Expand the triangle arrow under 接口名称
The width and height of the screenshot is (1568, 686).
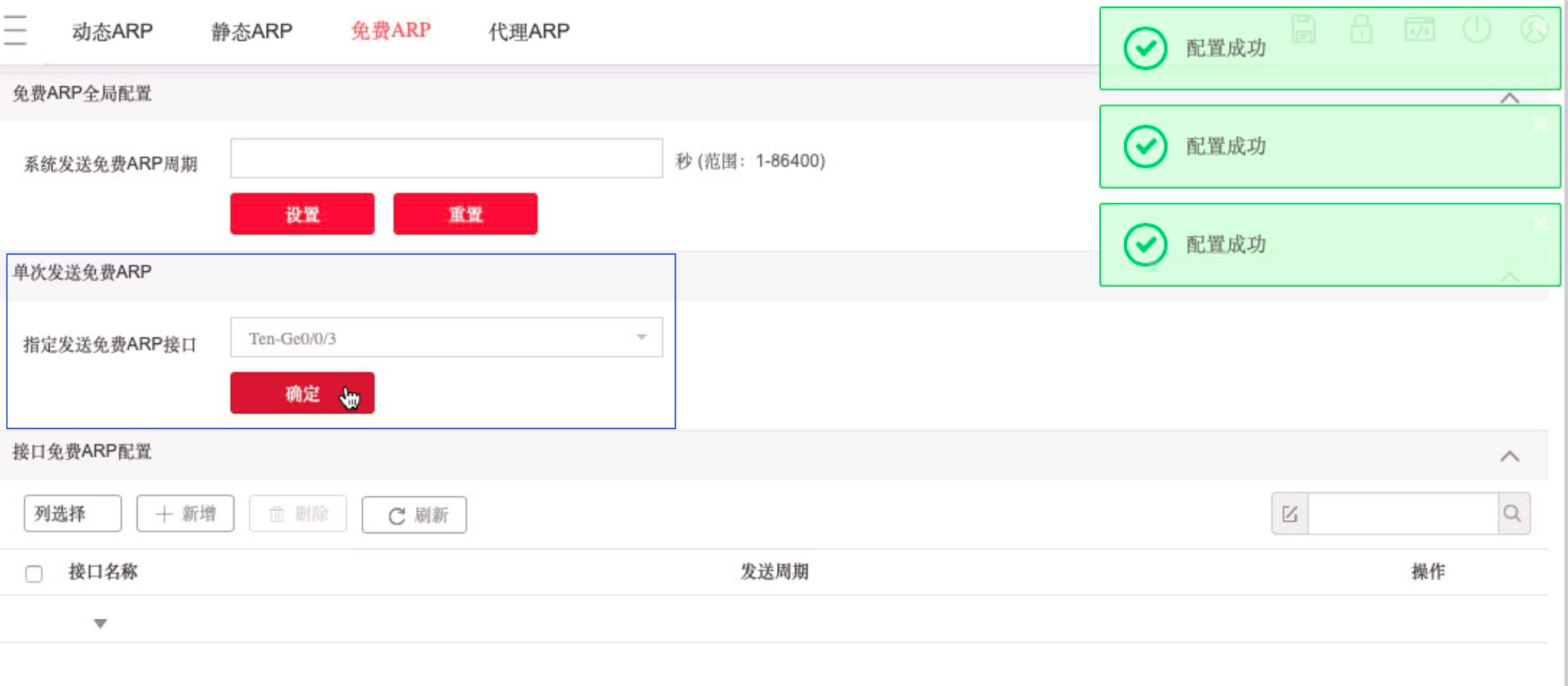tap(100, 623)
